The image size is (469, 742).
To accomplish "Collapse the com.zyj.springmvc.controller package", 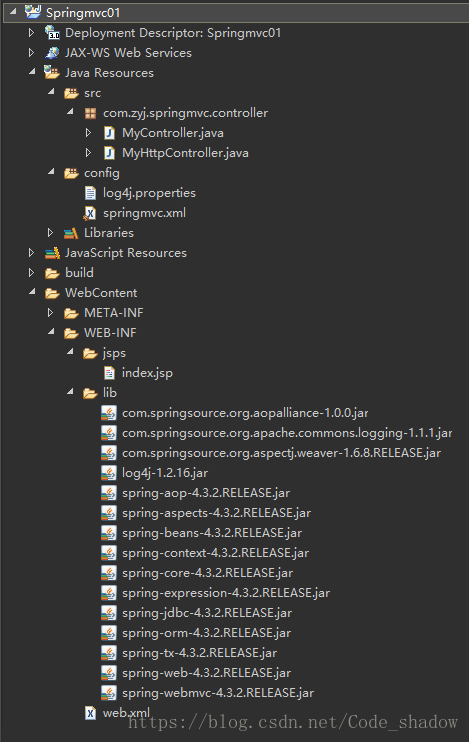I will pos(70,112).
